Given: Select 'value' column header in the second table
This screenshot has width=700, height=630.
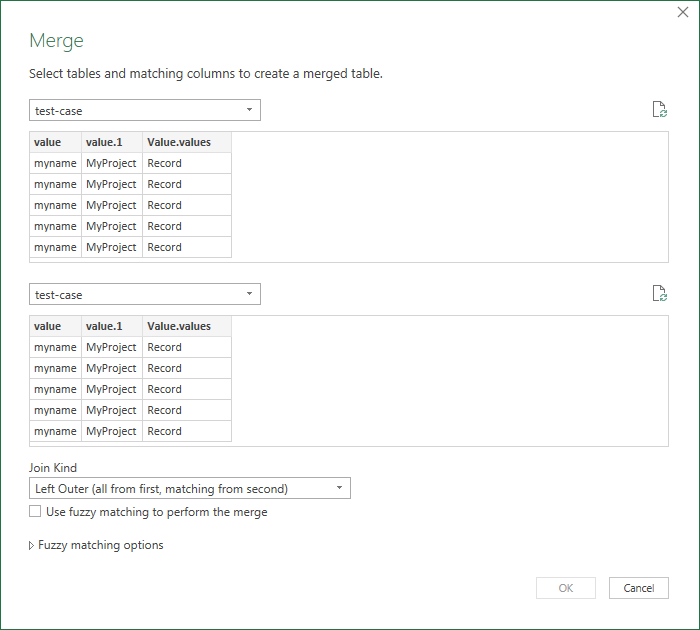Looking at the screenshot, I should [x=55, y=326].
